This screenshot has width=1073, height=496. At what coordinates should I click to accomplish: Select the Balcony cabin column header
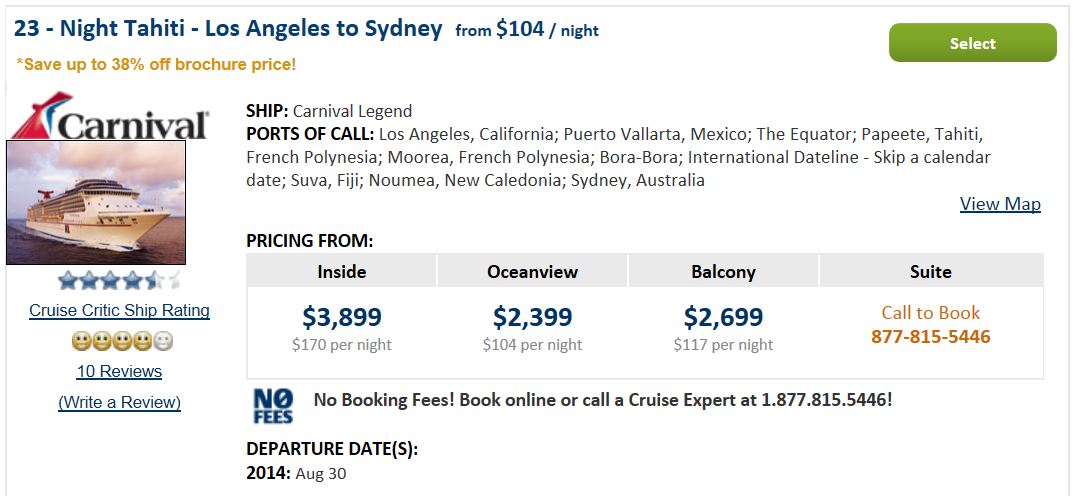tap(723, 272)
